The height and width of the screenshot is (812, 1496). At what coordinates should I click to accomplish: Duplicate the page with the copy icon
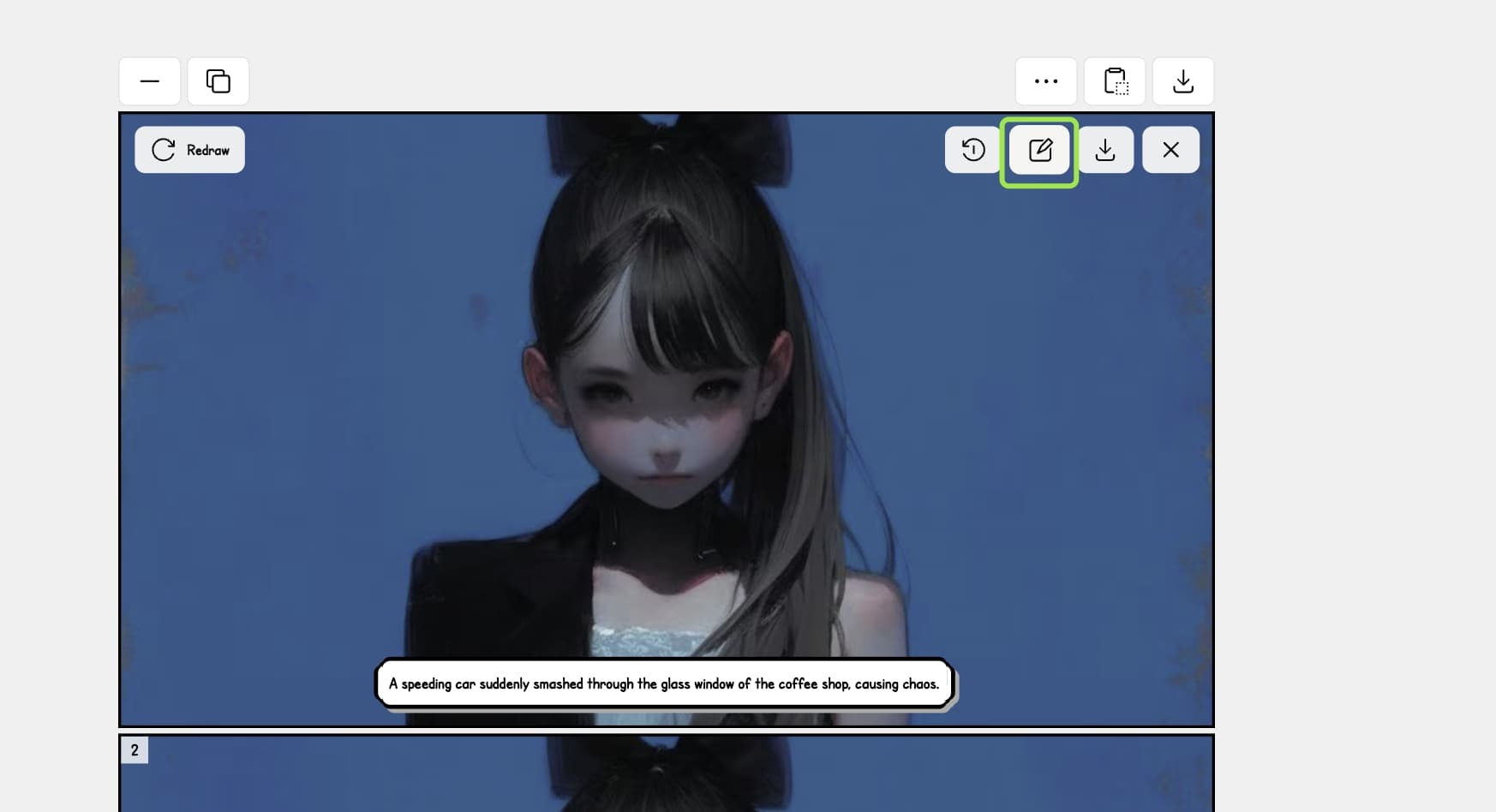[x=218, y=81]
